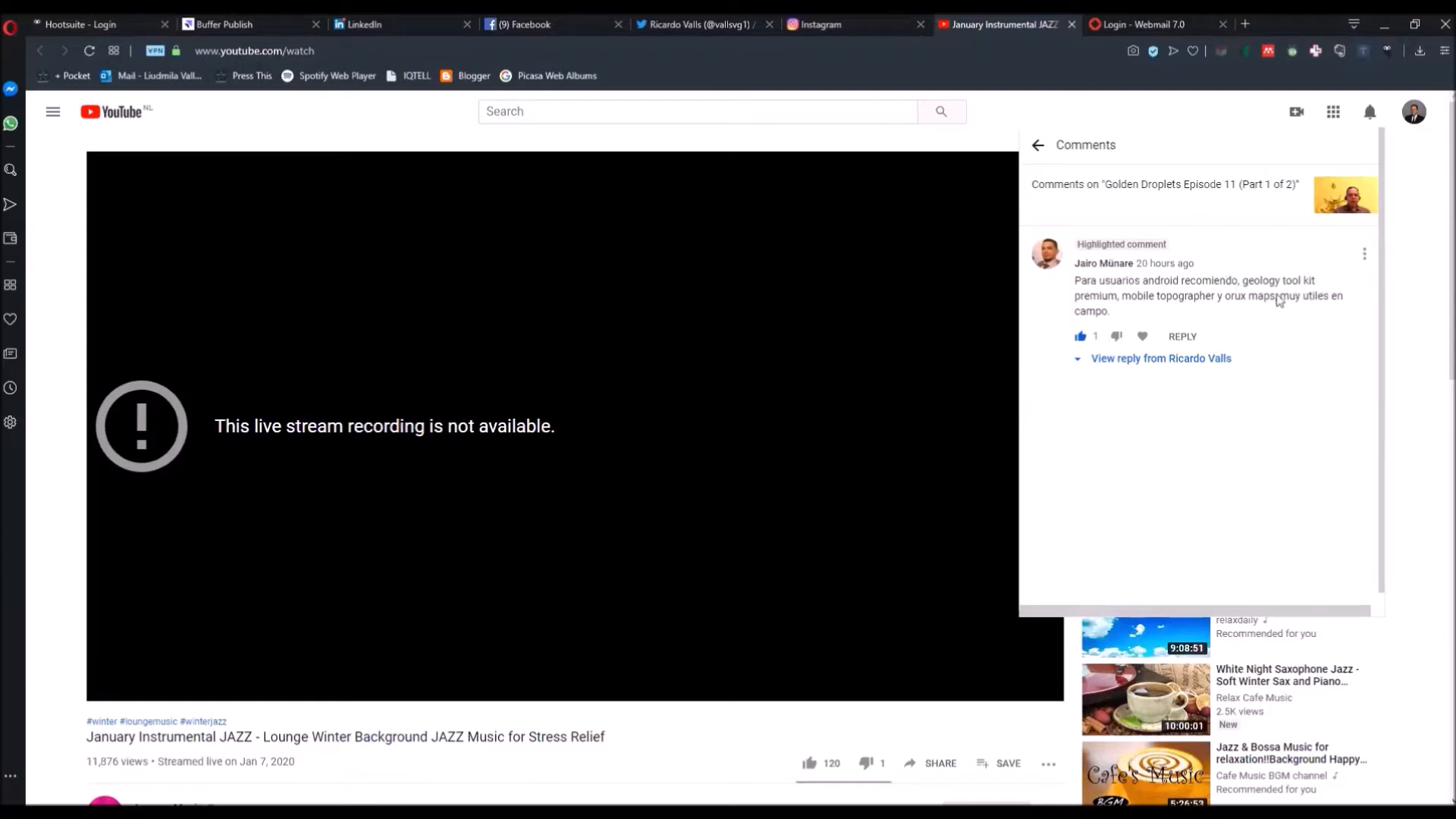Click the #winterjazz hashtag

(203, 721)
